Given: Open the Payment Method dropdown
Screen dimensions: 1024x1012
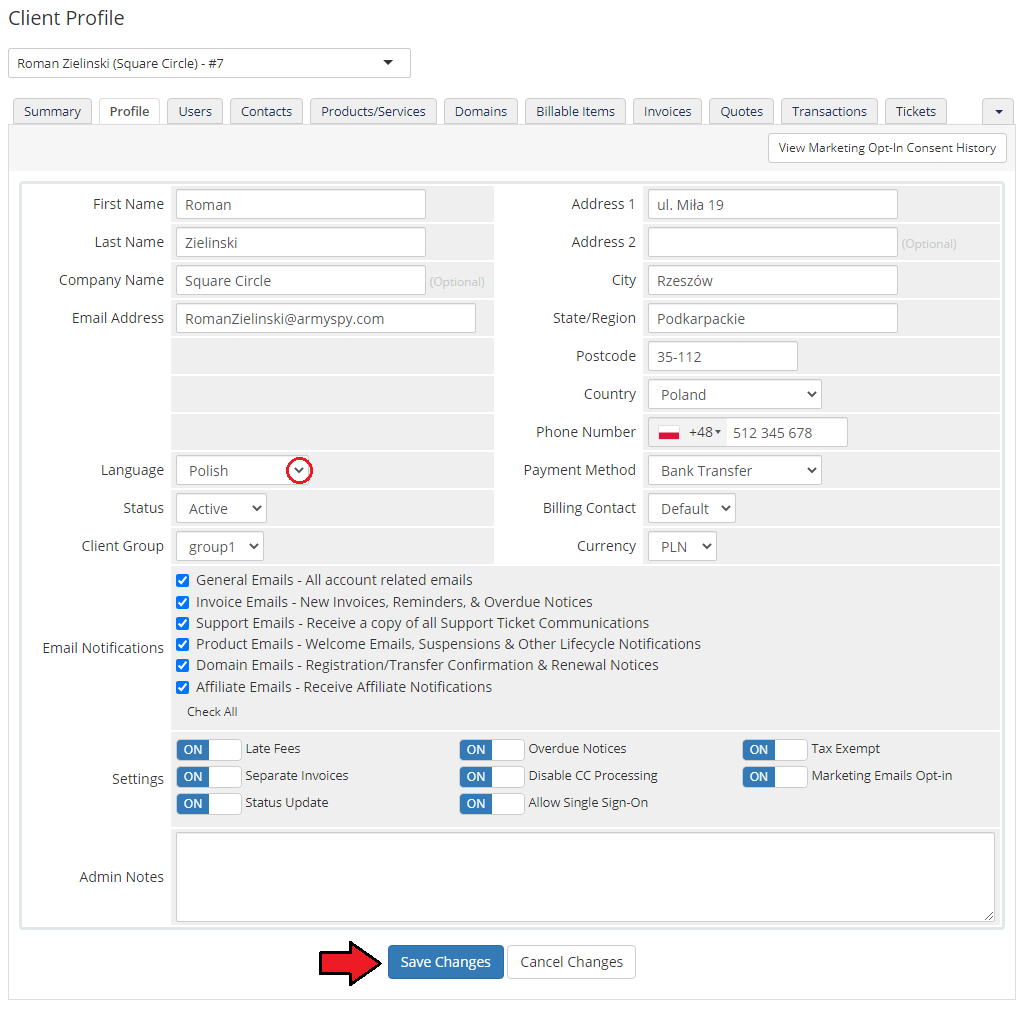Looking at the screenshot, I should [x=735, y=470].
